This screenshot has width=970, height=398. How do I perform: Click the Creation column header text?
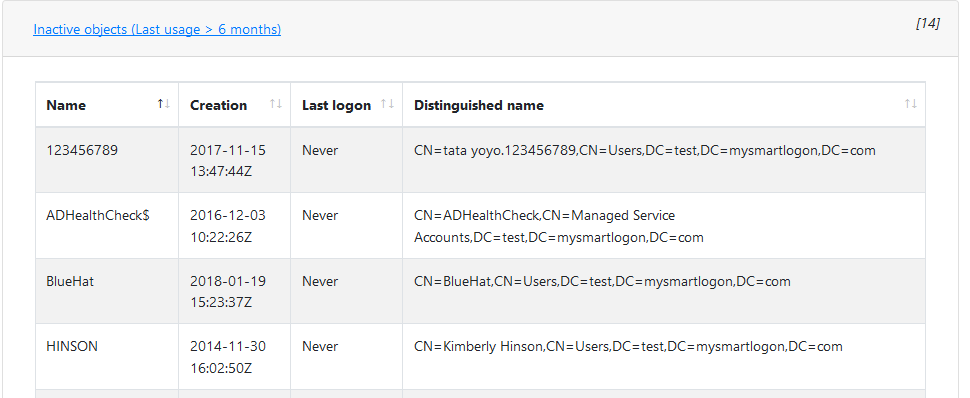click(x=218, y=105)
